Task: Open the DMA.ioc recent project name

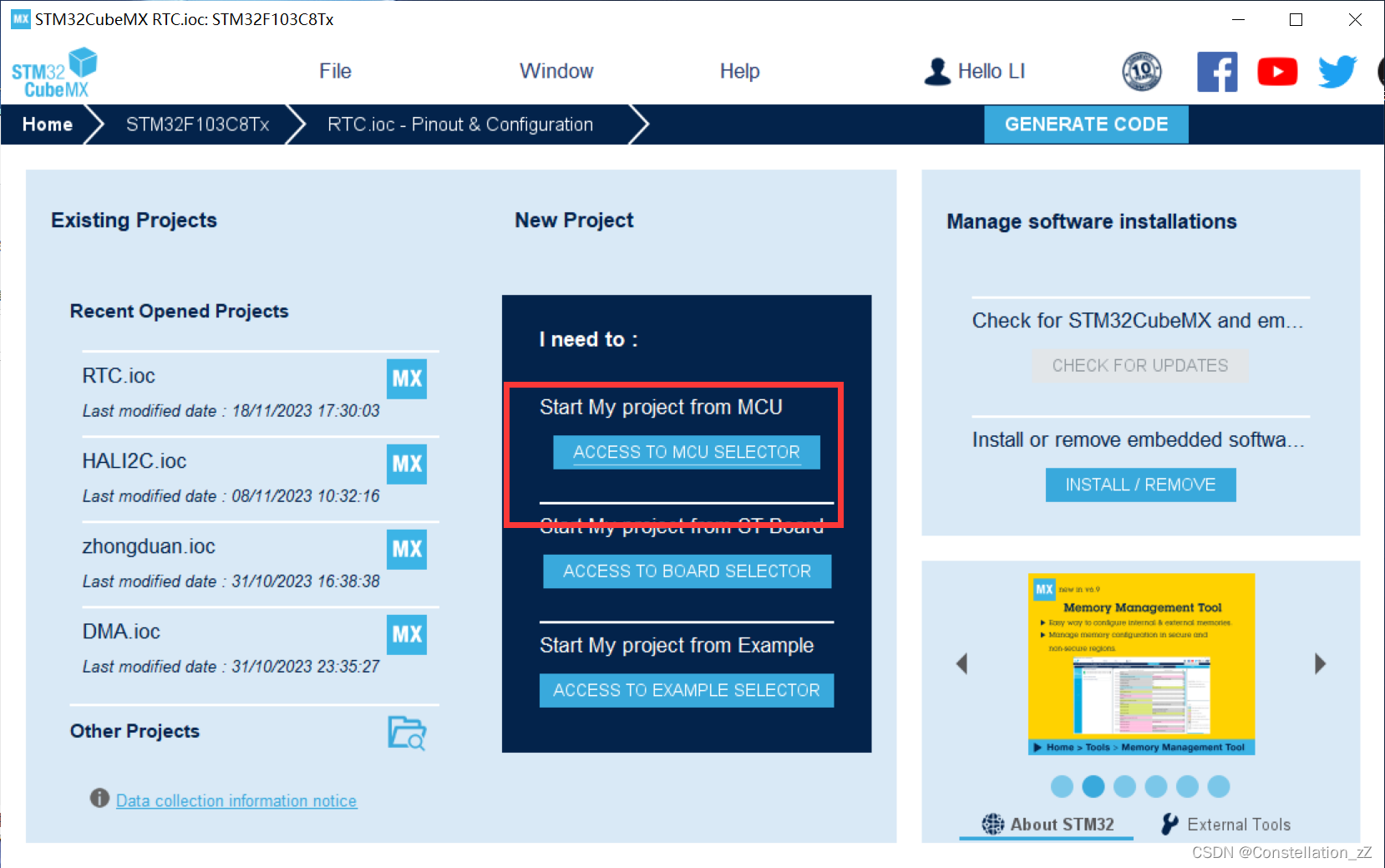Action: [x=121, y=632]
